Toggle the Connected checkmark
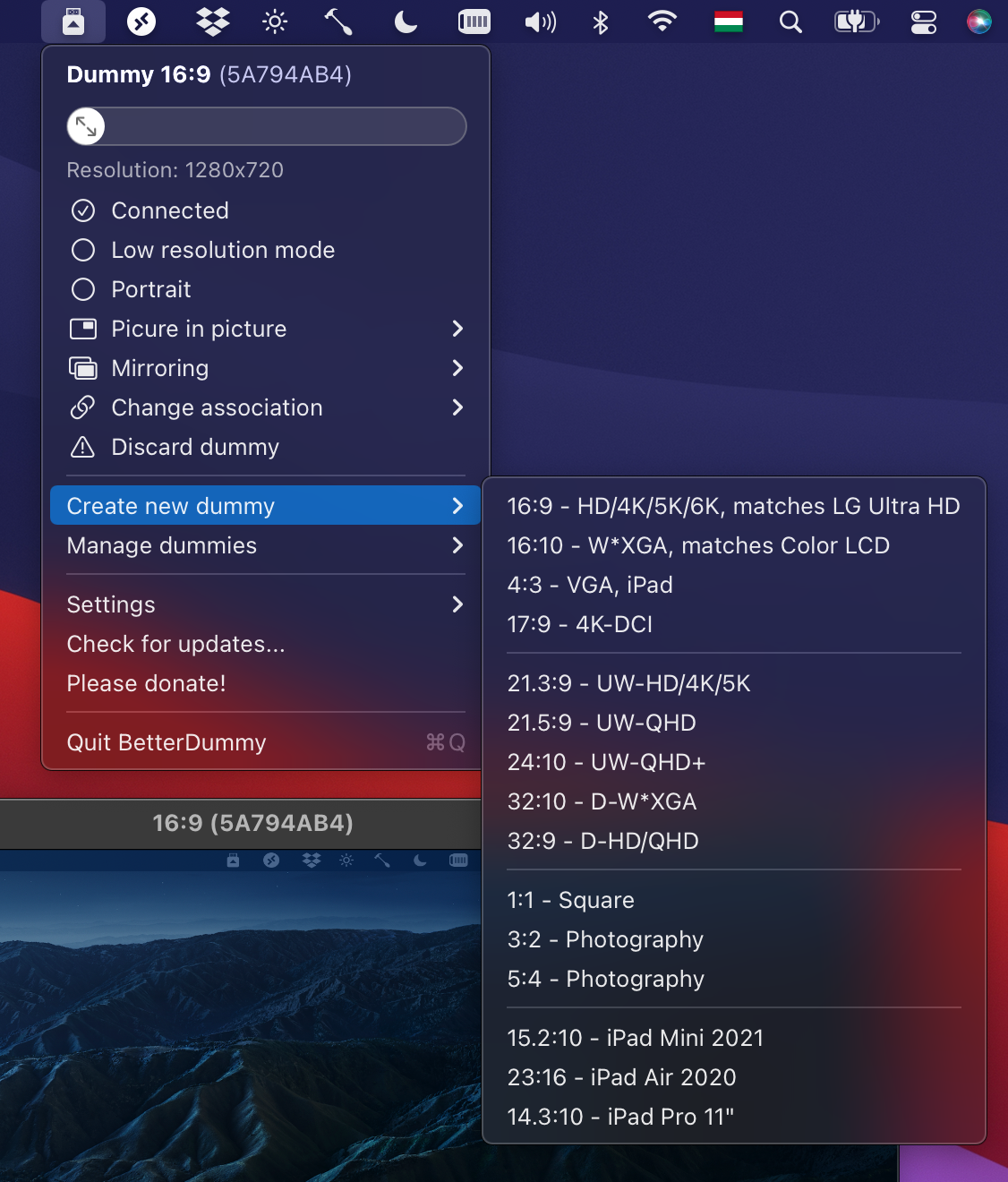 (x=83, y=210)
